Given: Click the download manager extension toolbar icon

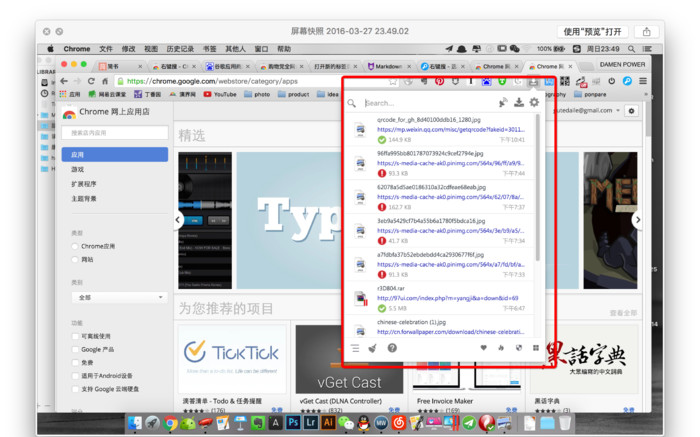Looking at the screenshot, I should pyautogui.click(x=533, y=81).
